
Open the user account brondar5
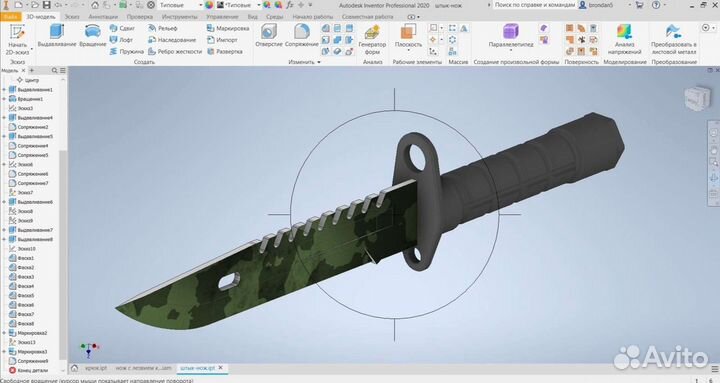(x=596, y=5)
